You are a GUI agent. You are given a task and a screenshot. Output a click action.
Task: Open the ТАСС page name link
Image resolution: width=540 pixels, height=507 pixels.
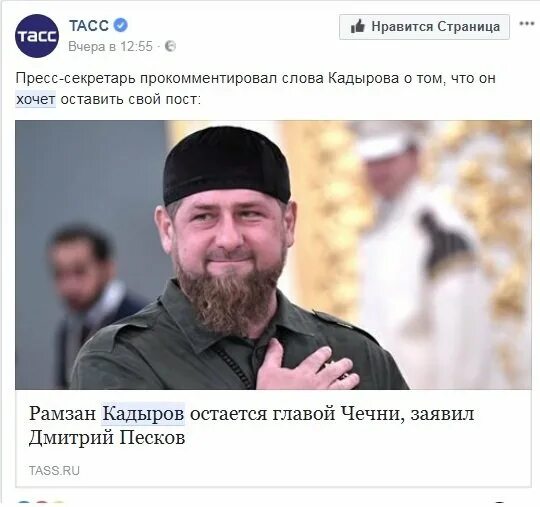pos(89,25)
